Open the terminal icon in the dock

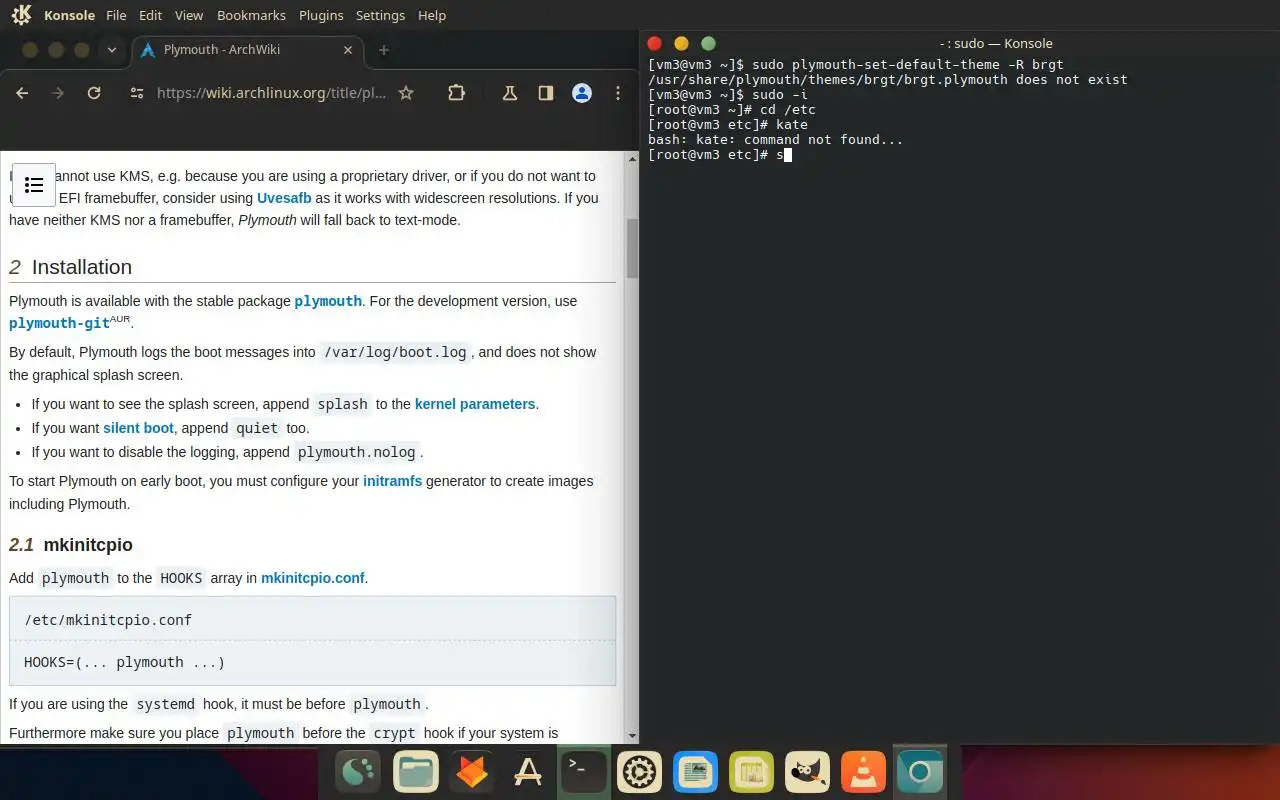[x=583, y=772]
